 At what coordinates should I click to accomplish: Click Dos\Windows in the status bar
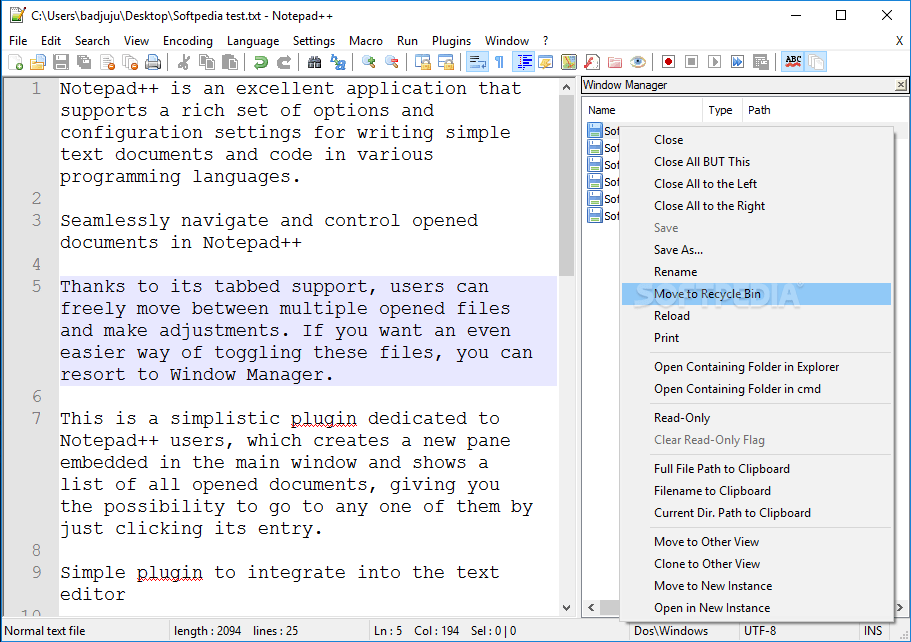click(x=671, y=631)
